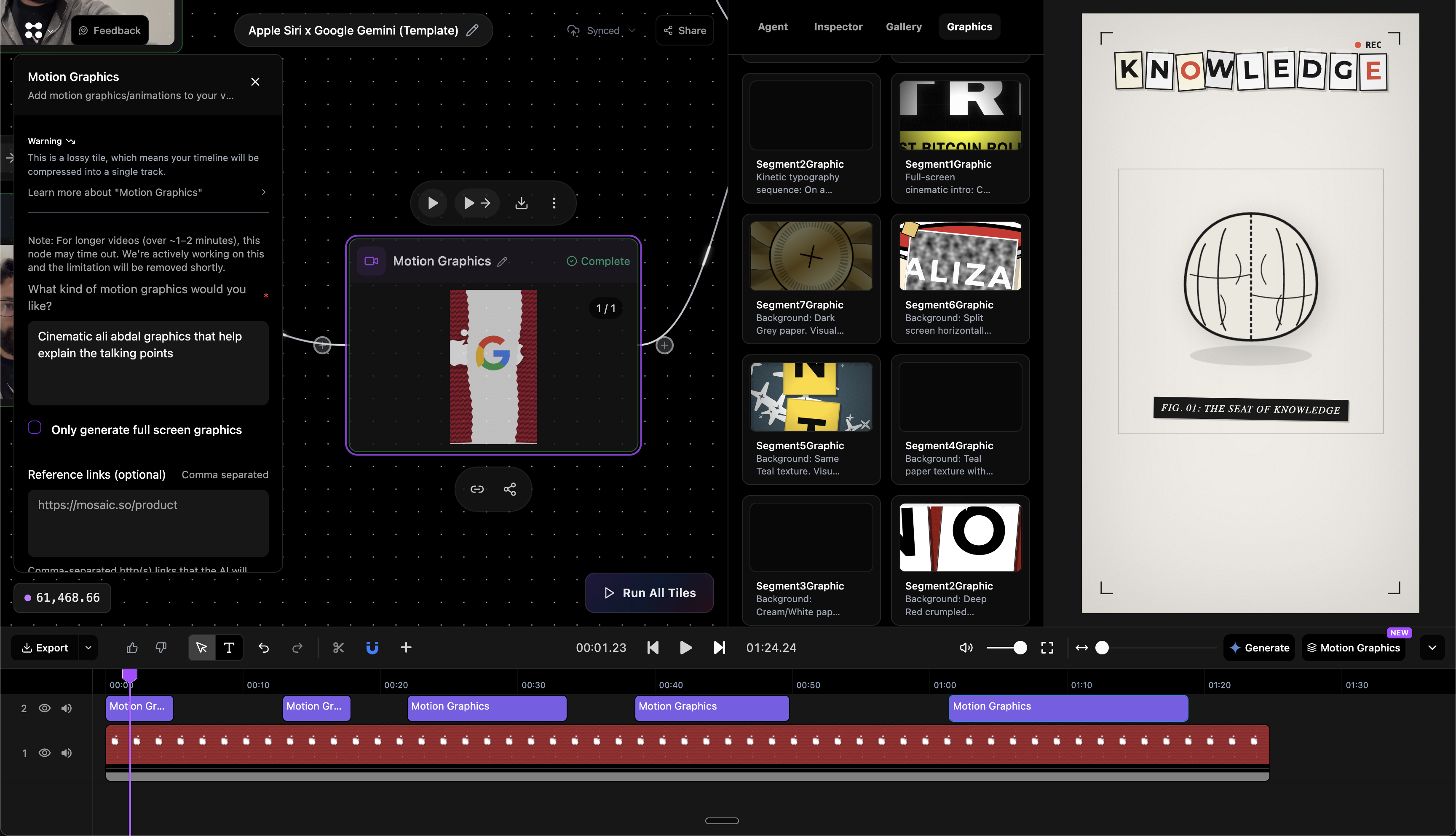The width and height of the screenshot is (1456, 836).
Task: Switch to the Gallery tab
Action: tap(903, 27)
